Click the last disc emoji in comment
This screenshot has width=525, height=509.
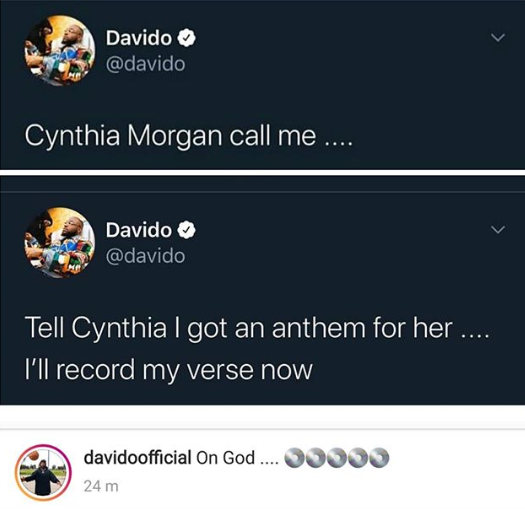379,457
